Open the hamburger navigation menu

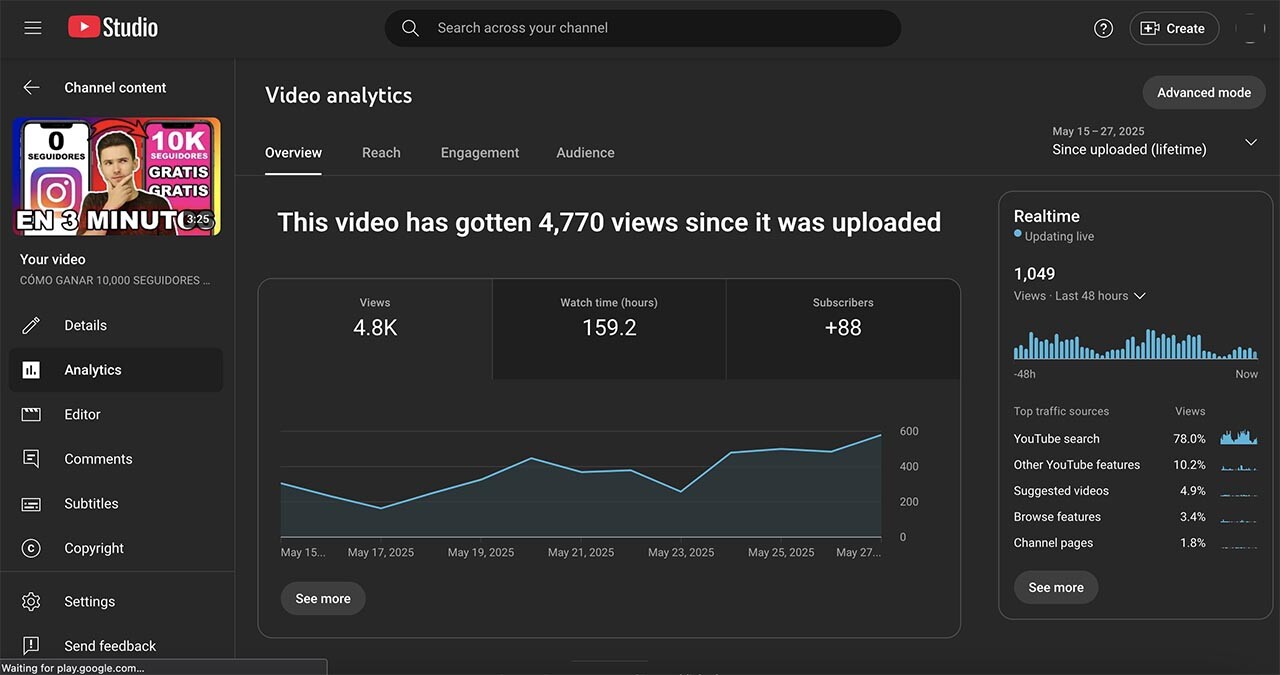pyautogui.click(x=33, y=28)
